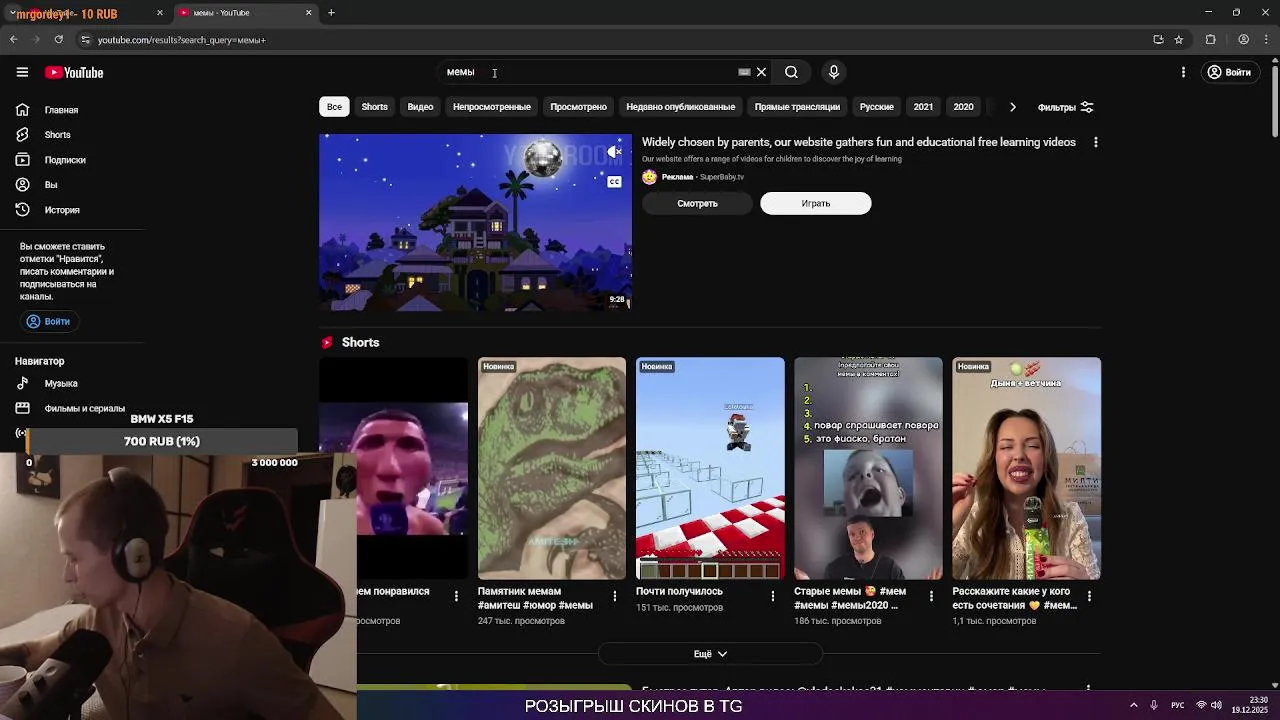Toggle captions CC on ad preview
This screenshot has height=720, width=1280.
pyautogui.click(x=615, y=181)
